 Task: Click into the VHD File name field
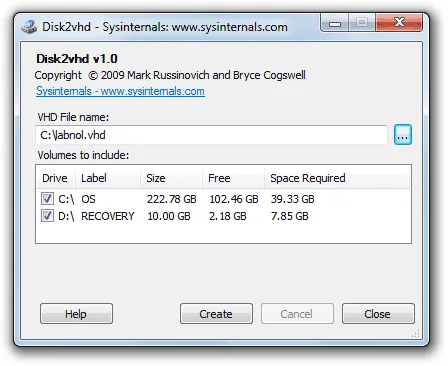coord(211,135)
